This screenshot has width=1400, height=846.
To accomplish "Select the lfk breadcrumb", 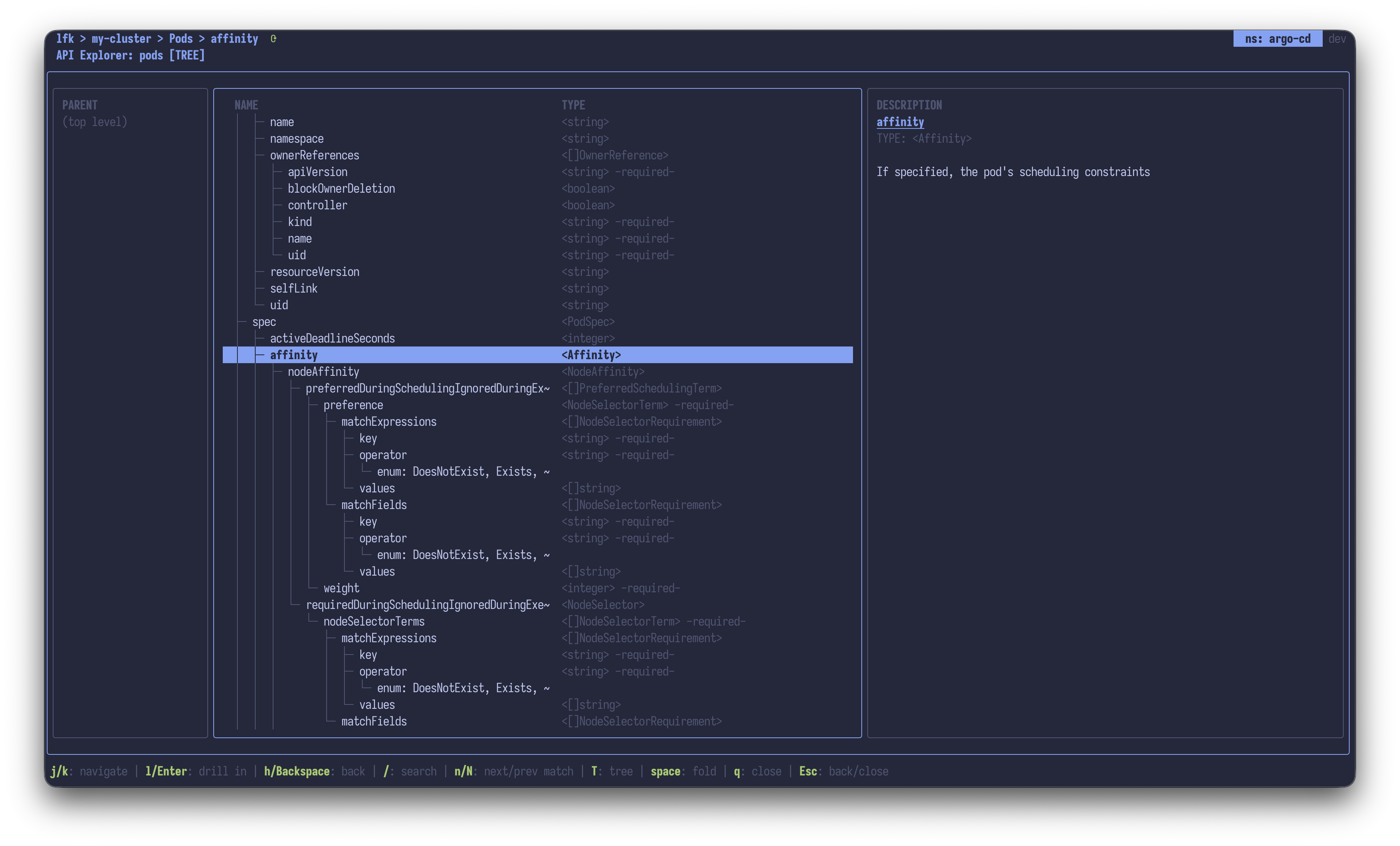I will point(65,38).
